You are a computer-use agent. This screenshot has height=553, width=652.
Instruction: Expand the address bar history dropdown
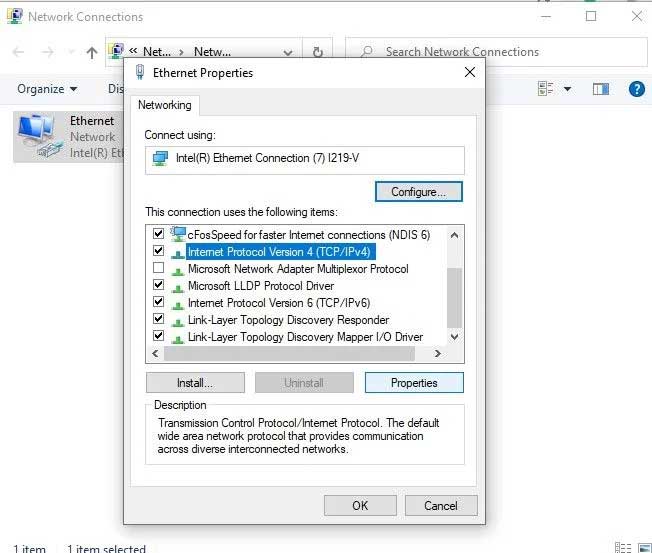point(288,52)
